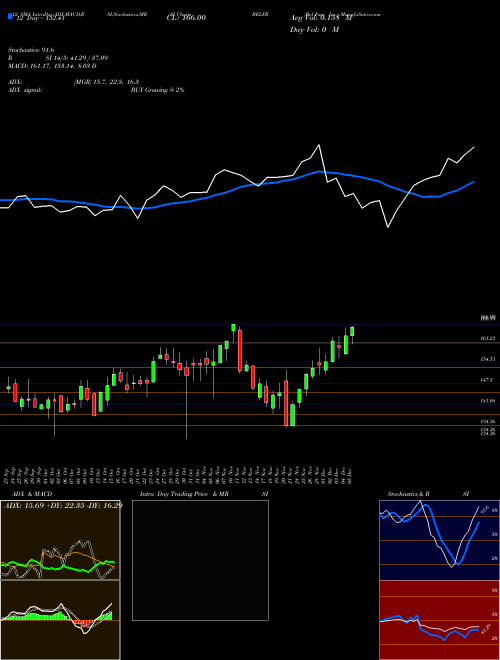500x660 pixels.
Task: Open the ADX indicator chart panel
Action: pos(60,540)
